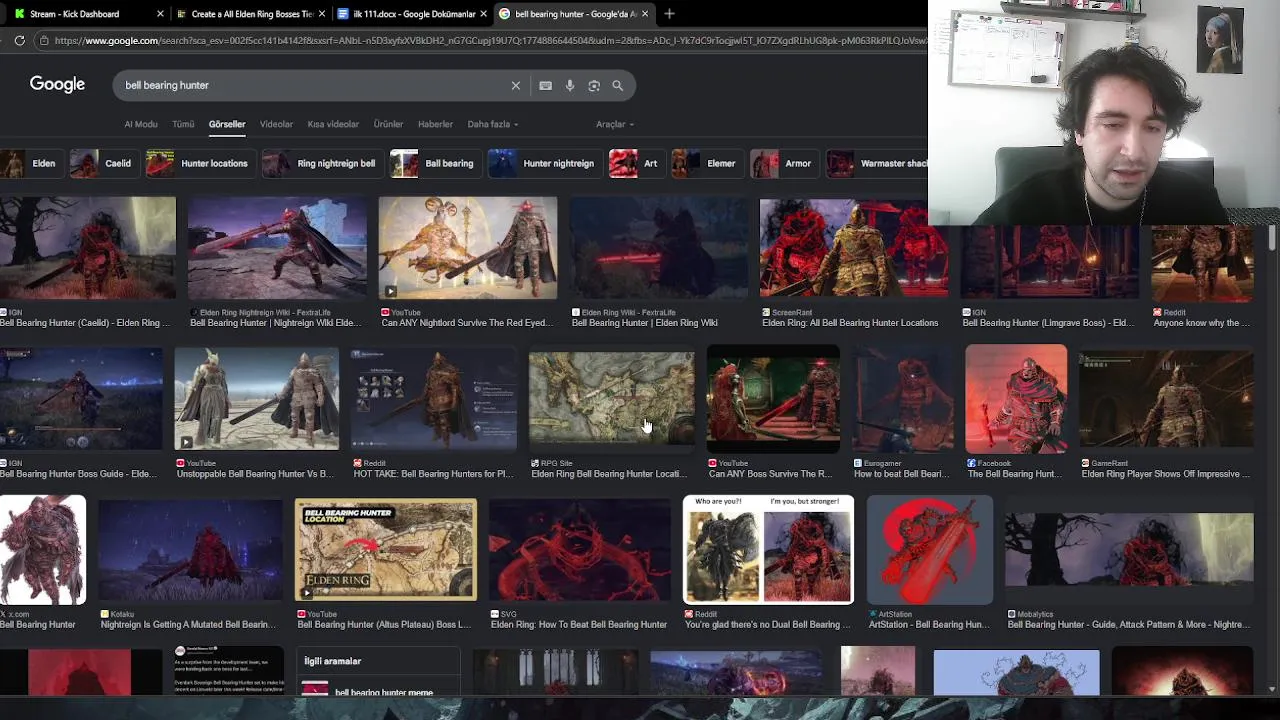Viewport: 1280px width, 720px height.
Task: Apply the Art filter chip
Action: coord(635,163)
